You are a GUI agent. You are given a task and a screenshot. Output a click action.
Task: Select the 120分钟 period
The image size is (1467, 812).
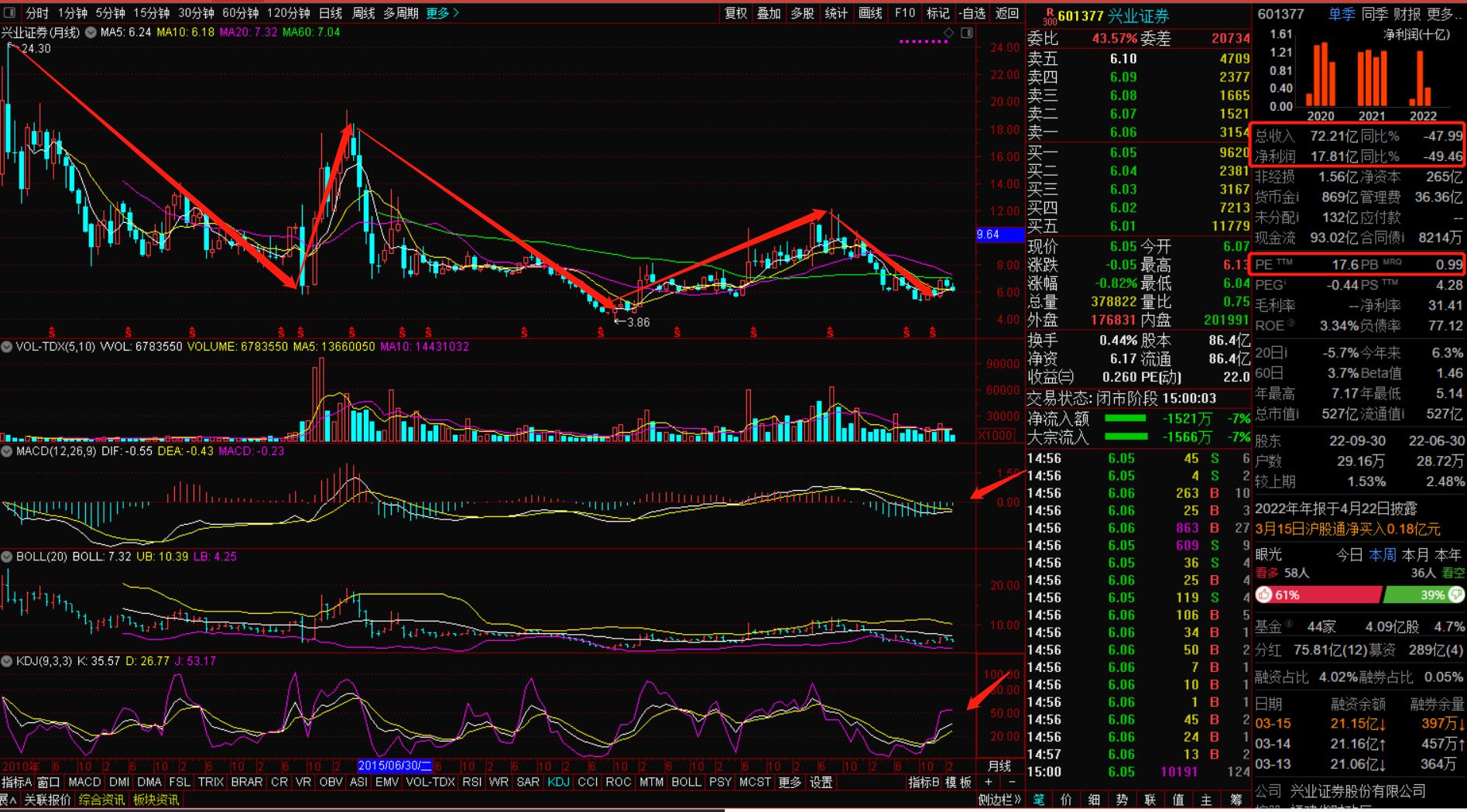[288, 13]
